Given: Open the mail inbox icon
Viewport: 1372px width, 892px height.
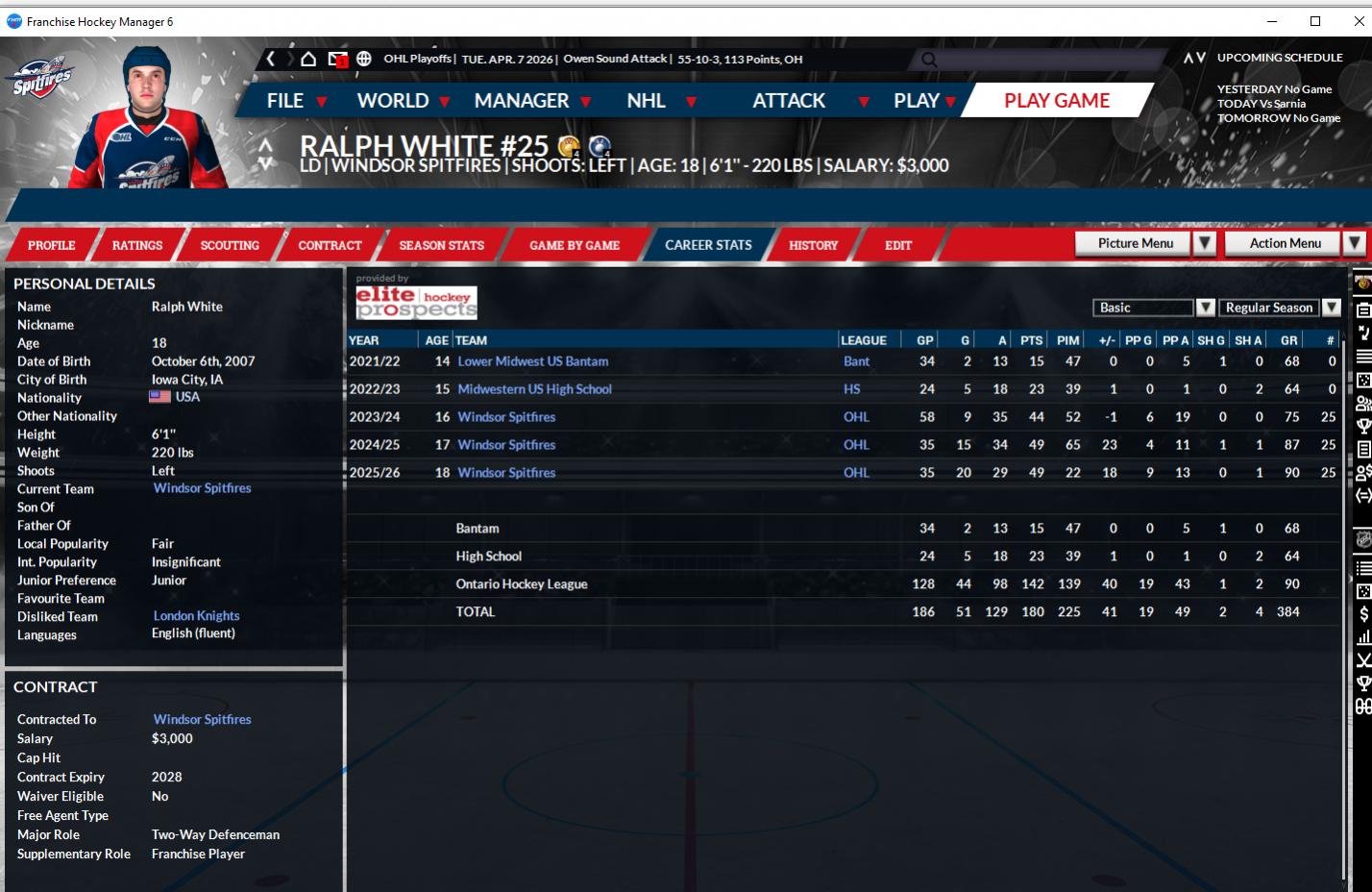Looking at the screenshot, I should tap(337, 60).
